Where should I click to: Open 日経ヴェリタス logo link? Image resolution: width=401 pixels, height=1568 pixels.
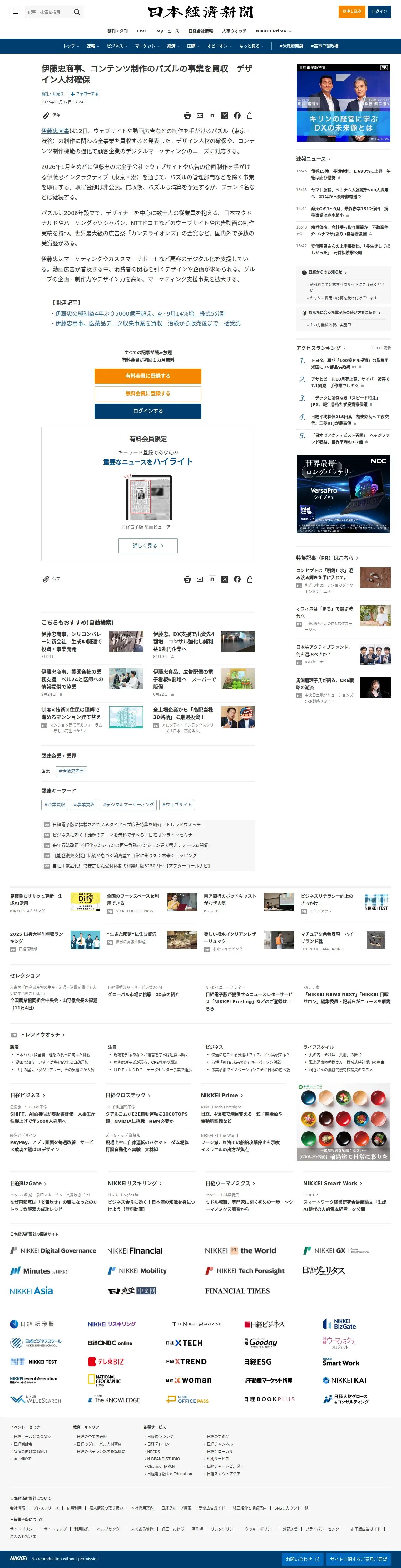click(324, 1271)
